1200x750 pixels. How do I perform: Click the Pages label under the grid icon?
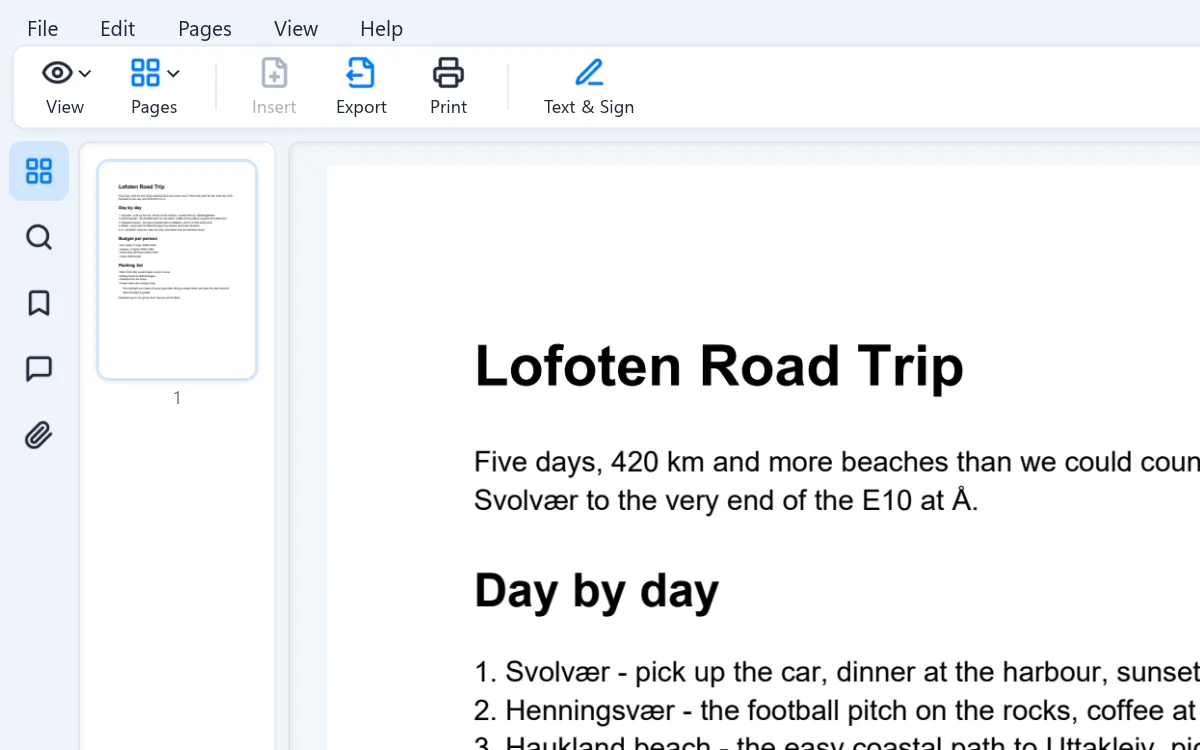pyautogui.click(x=154, y=107)
